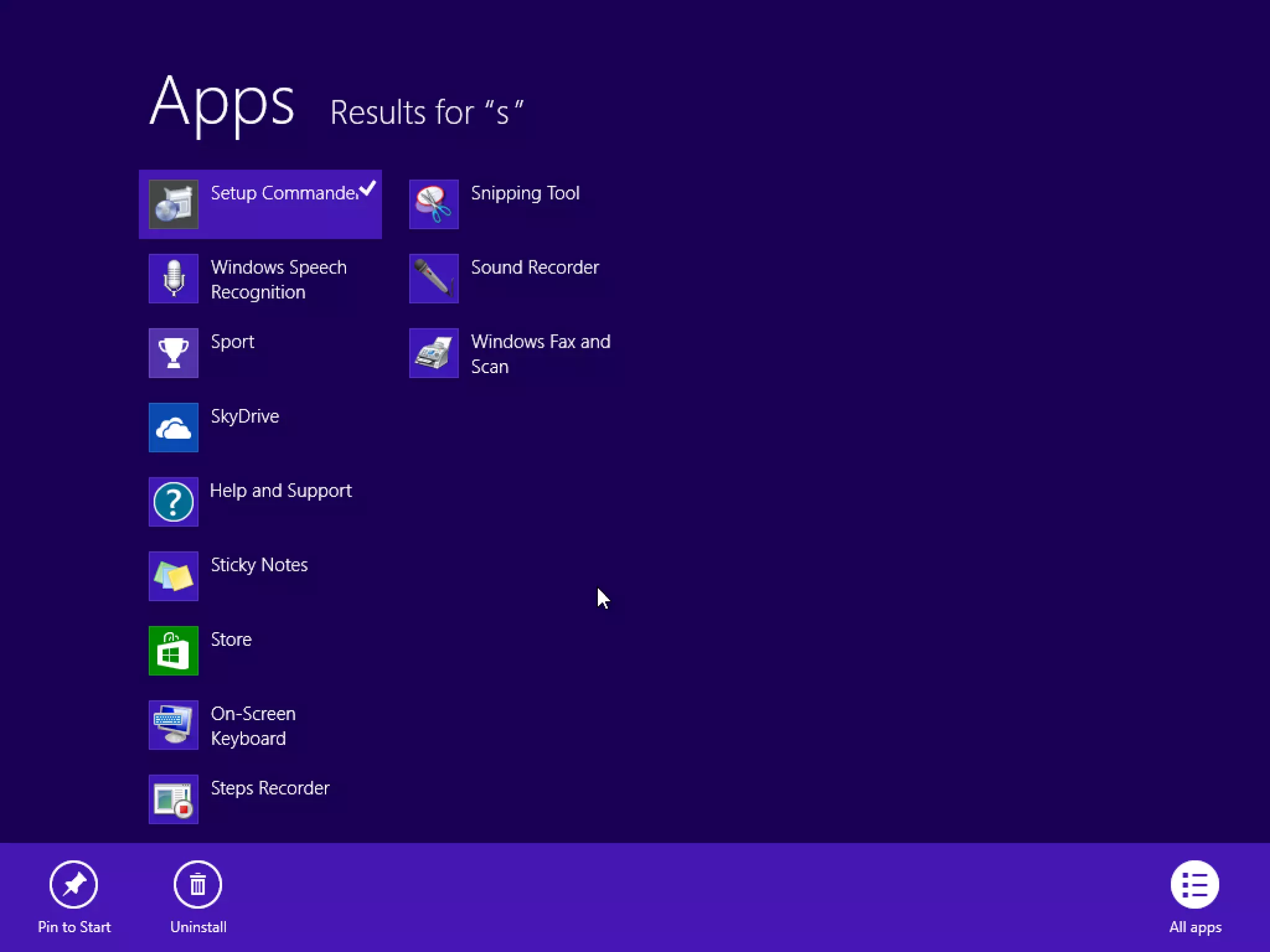The width and height of the screenshot is (1270, 952).
Task: Click the "Store" app name
Action: (x=231, y=640)
